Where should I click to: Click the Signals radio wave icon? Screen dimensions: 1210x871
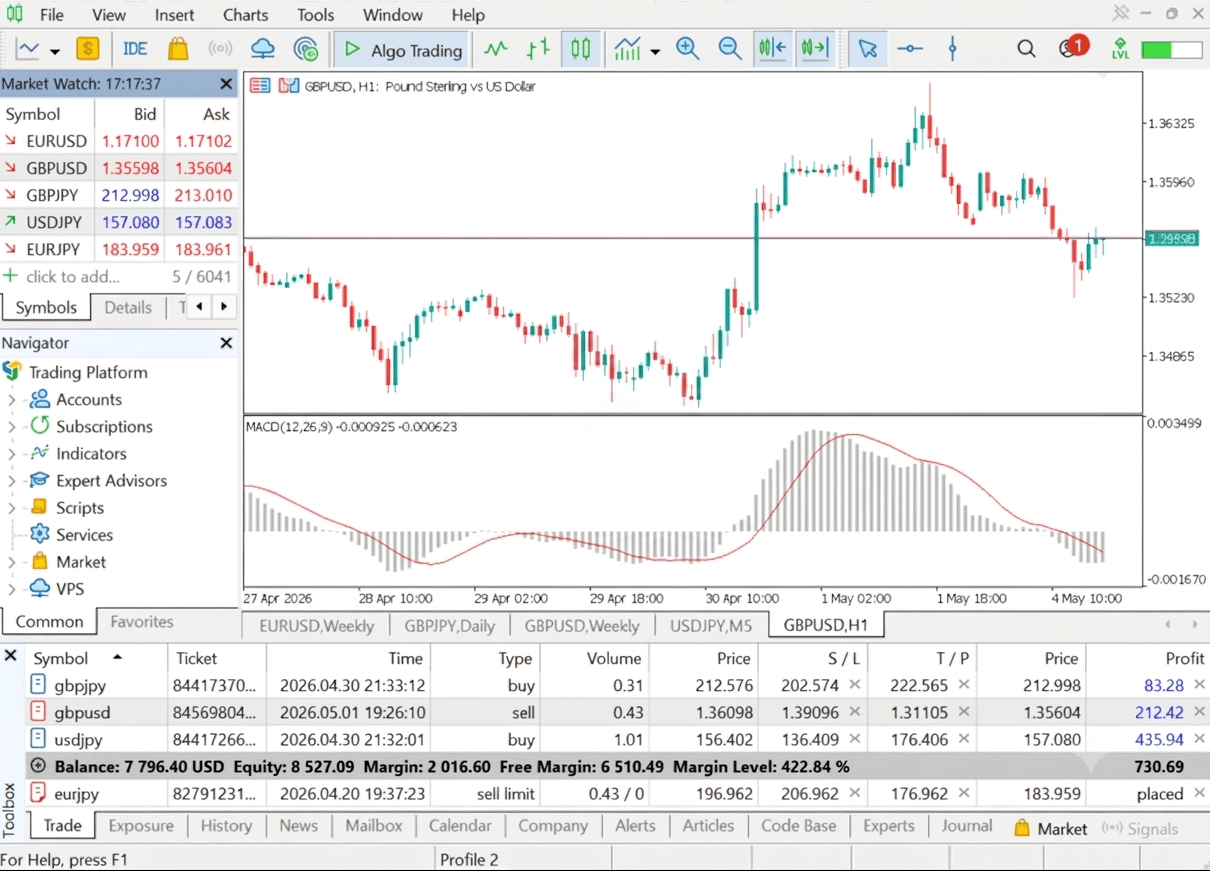click(220, 49)
